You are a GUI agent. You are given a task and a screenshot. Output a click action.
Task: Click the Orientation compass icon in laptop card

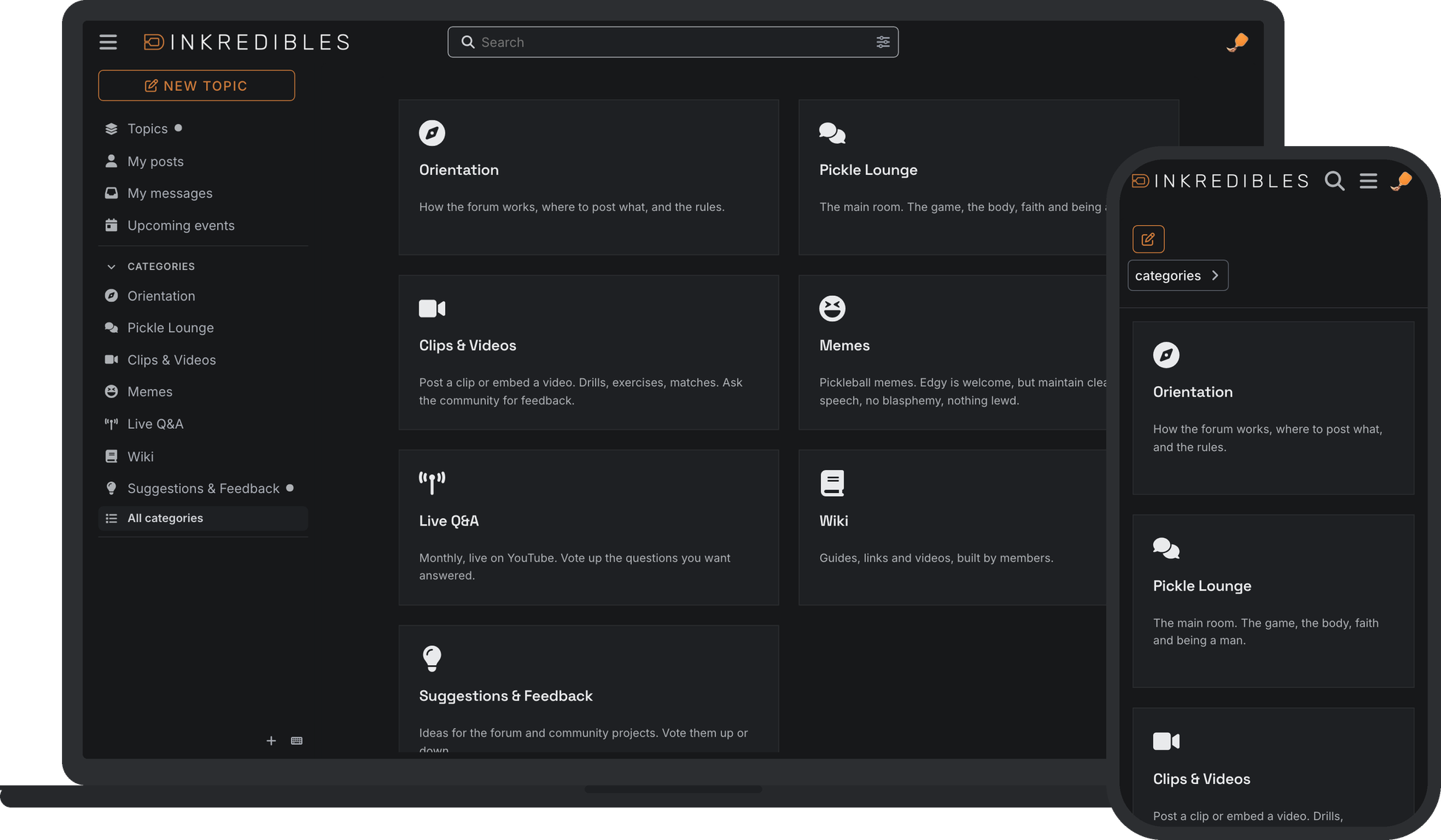tap(432, 133)
